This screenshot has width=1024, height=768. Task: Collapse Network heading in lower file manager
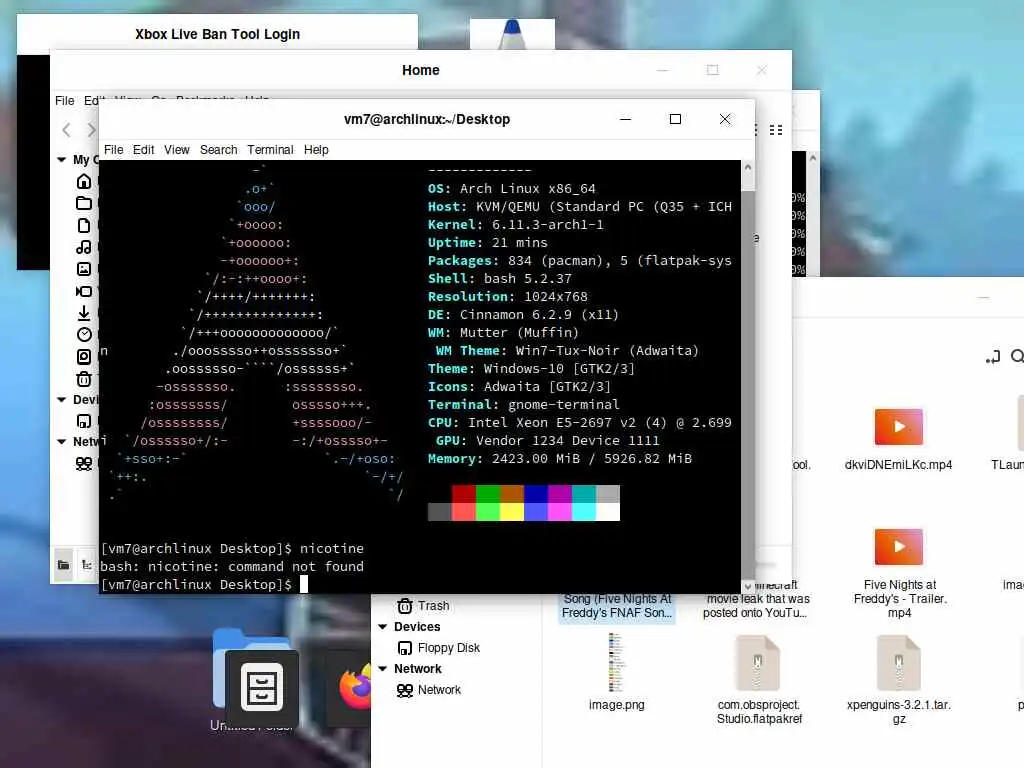tap(383, 669)
